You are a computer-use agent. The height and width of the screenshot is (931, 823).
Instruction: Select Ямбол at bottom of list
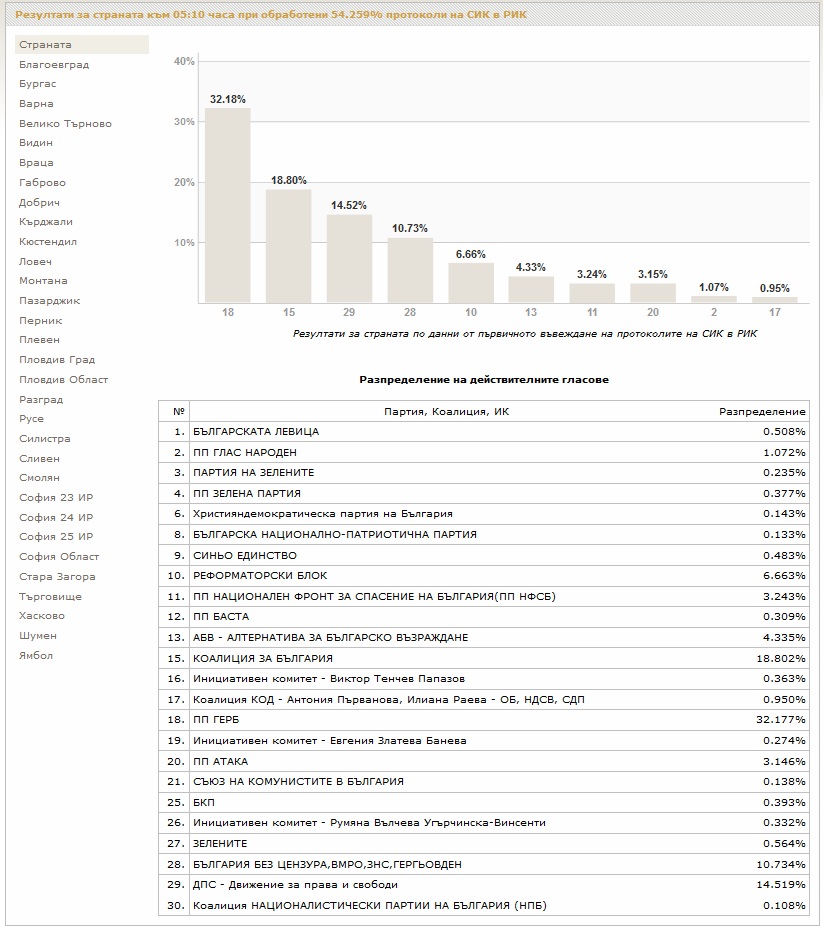[36, 656]
